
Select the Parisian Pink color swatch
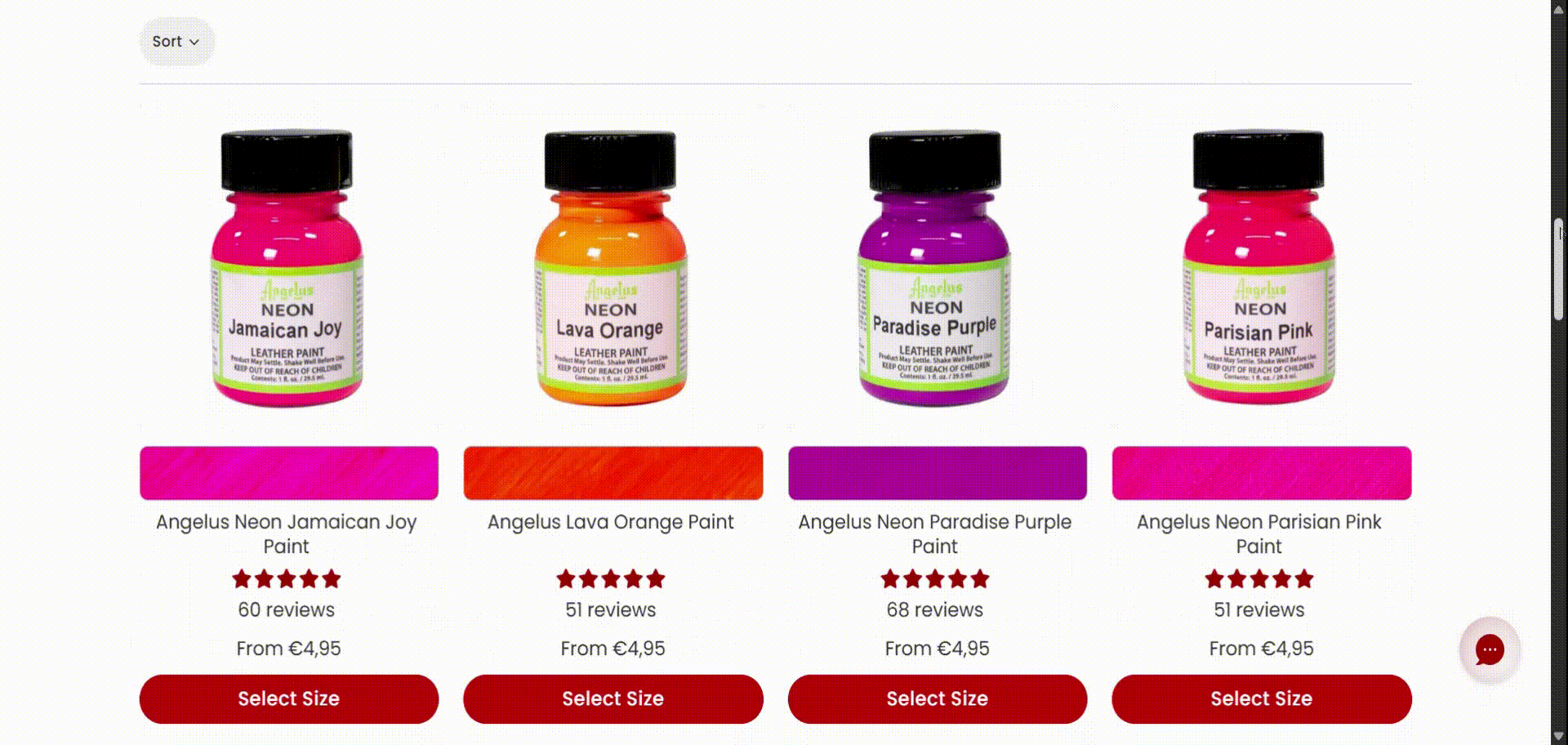click(x=1262, y=473)
